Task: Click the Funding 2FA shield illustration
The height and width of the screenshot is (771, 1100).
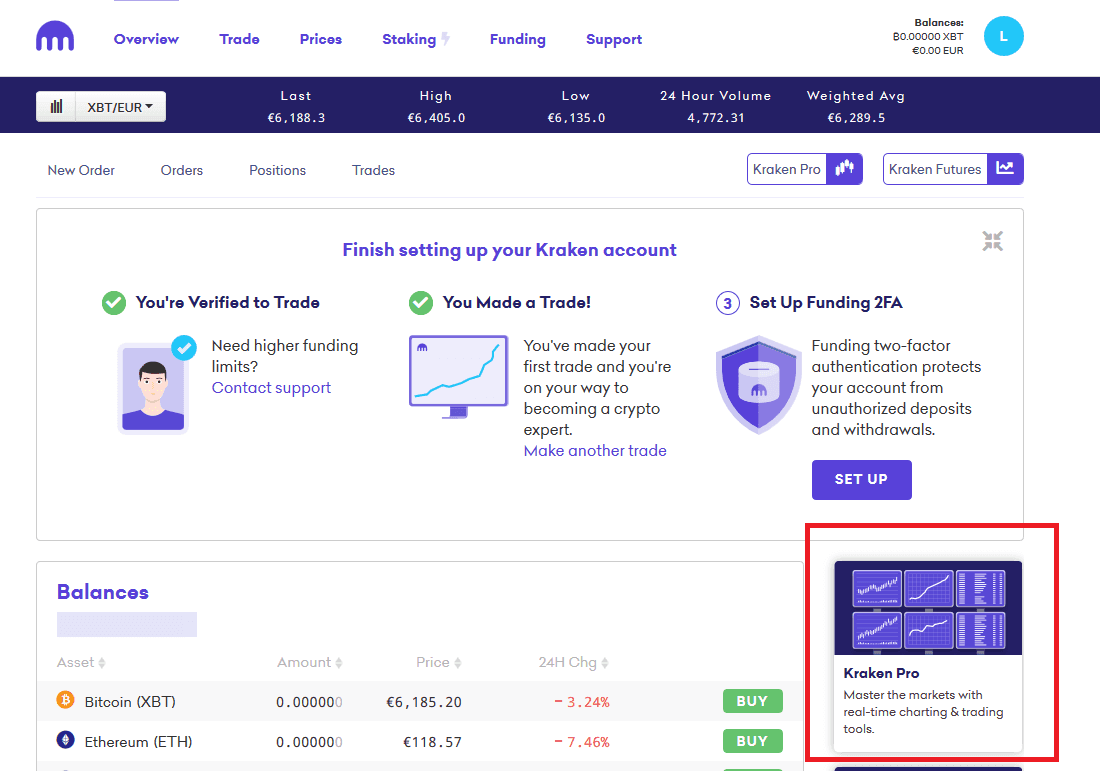Action: 759,383
